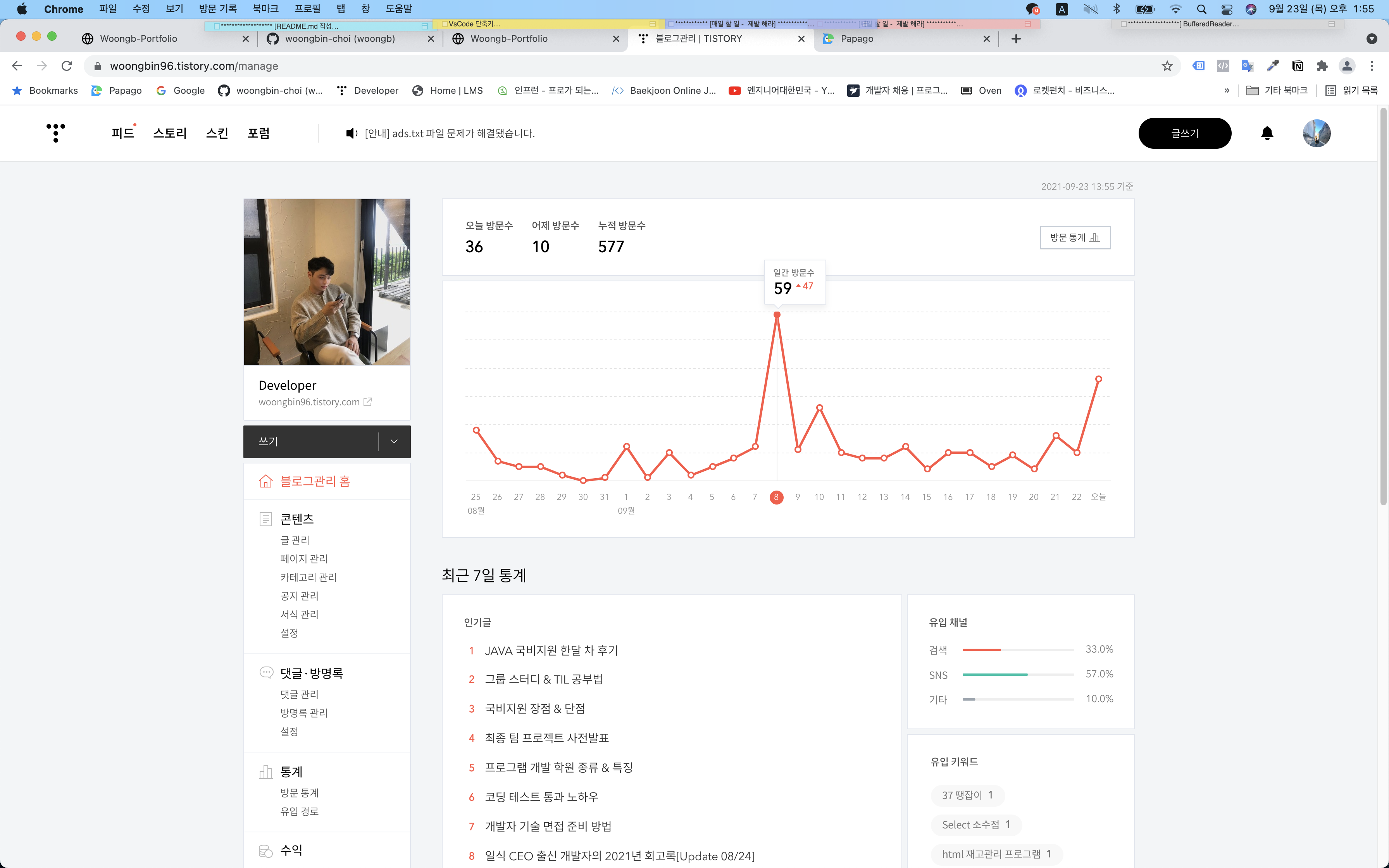Click the 글쓰기 write button

[x=1185, y=133]
